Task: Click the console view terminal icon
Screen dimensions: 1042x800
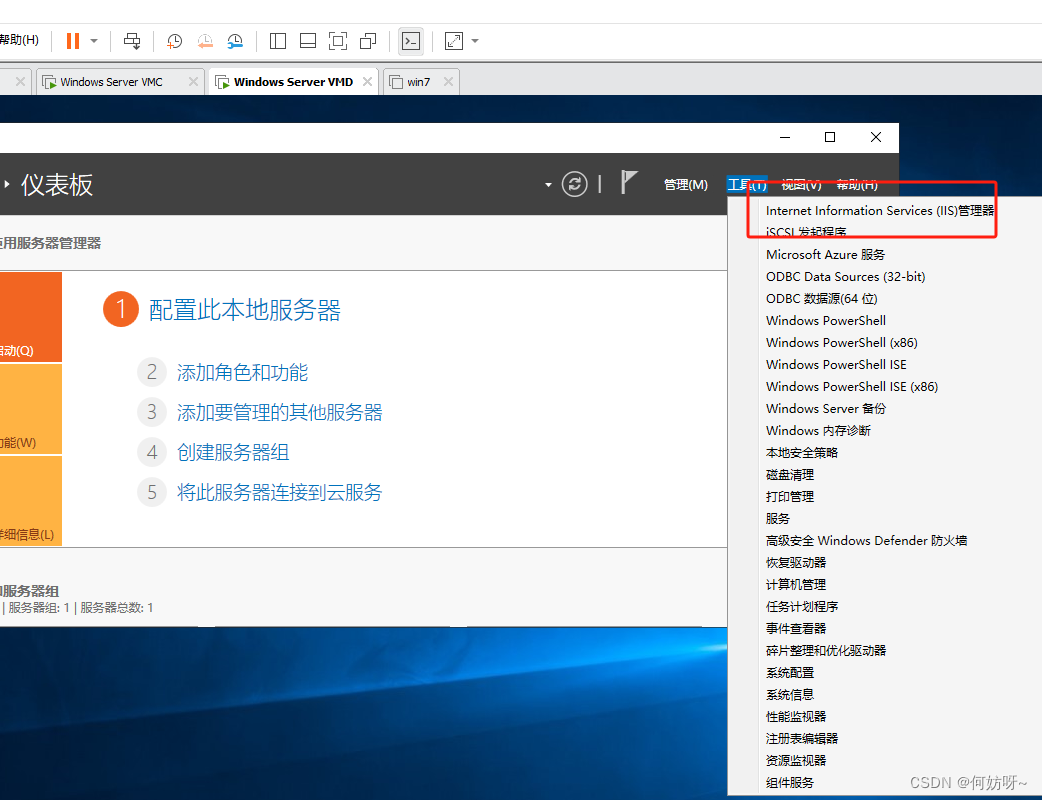Action: [x=410, y=41]
